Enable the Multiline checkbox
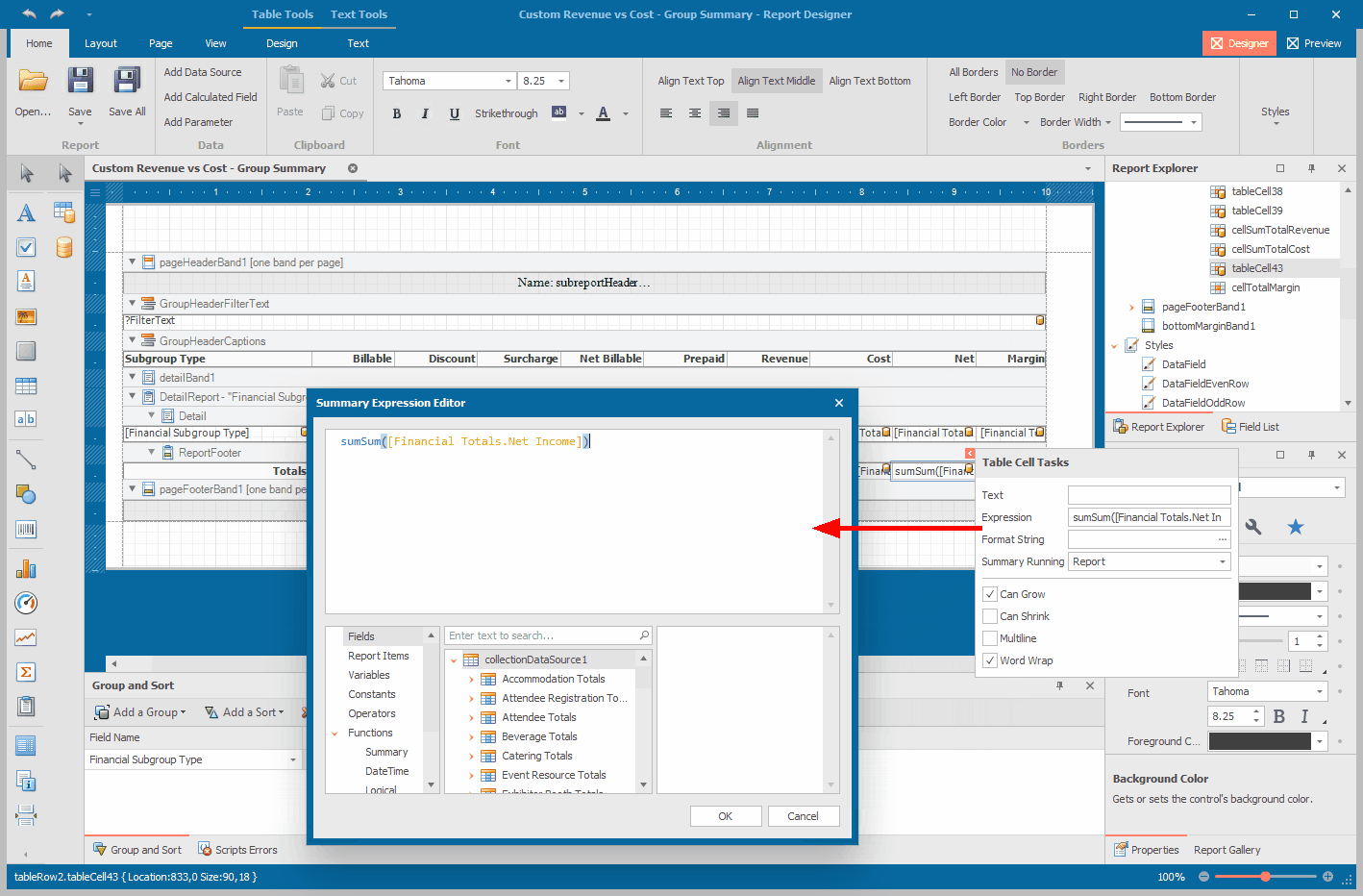The height and width of the screenshot is (896, 1363). pyautogui.click(x=990, y=638)
